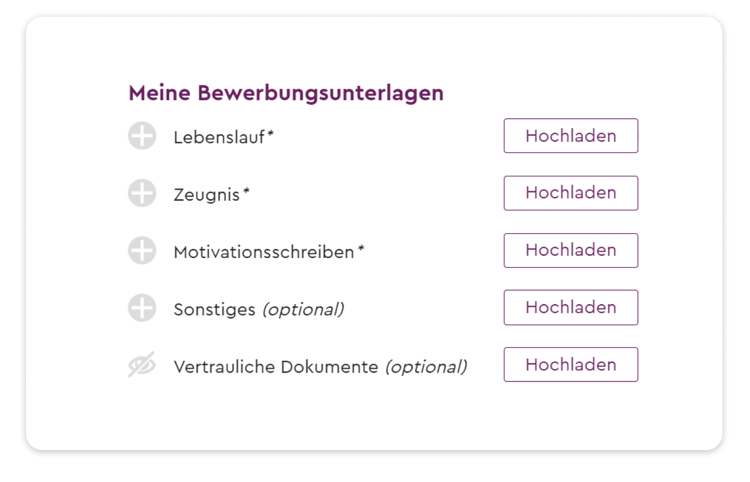
Task: Click the Hochladen button for Sonstiges
Action: pyautogui.click(x=571, y=307)
